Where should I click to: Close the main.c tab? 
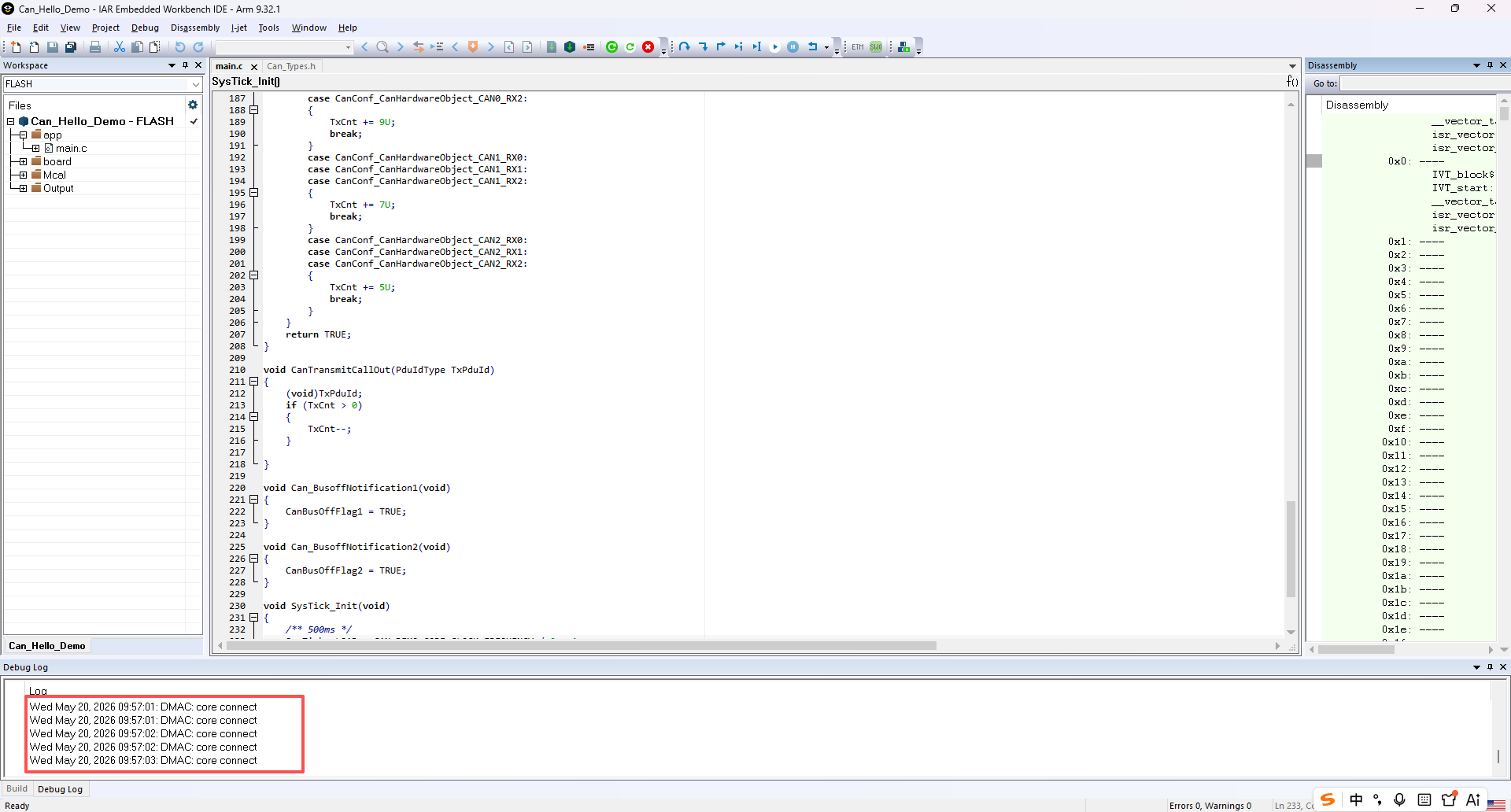point(254,67)
